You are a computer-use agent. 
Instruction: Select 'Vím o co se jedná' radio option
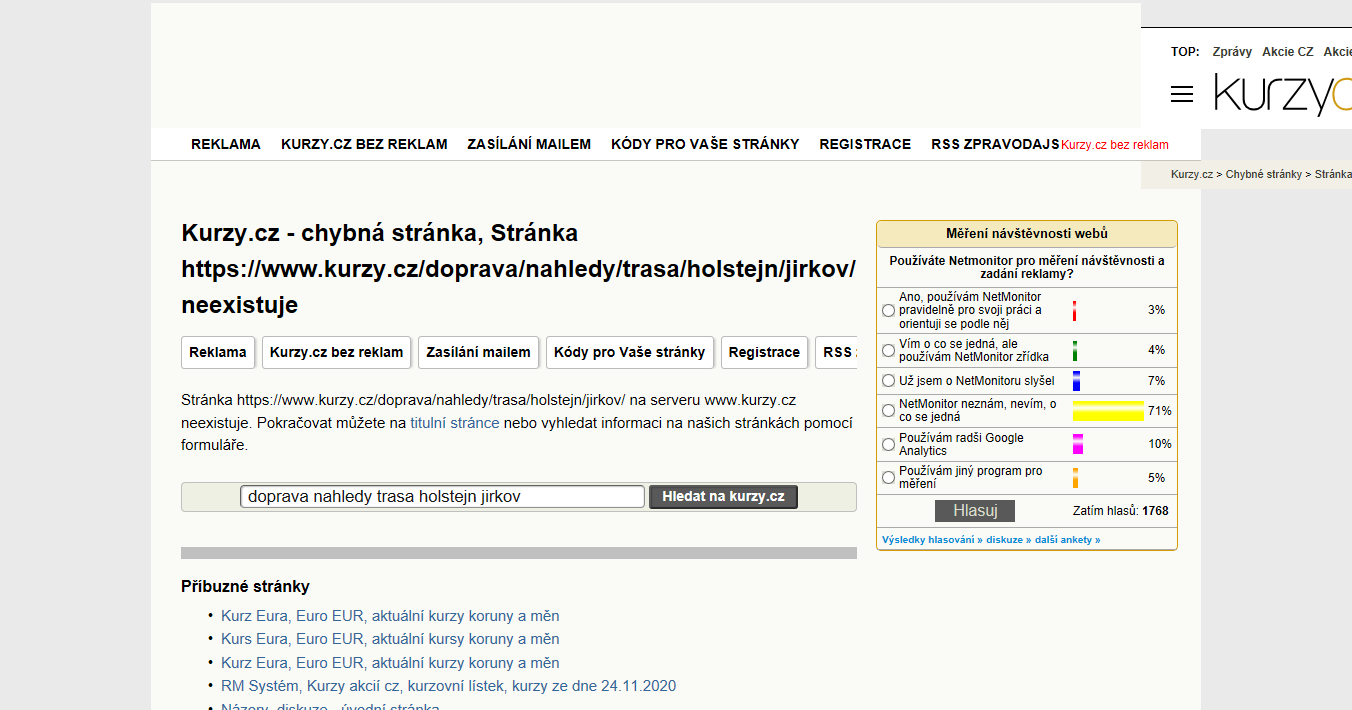pyautogui.click(x=888, y=351)
